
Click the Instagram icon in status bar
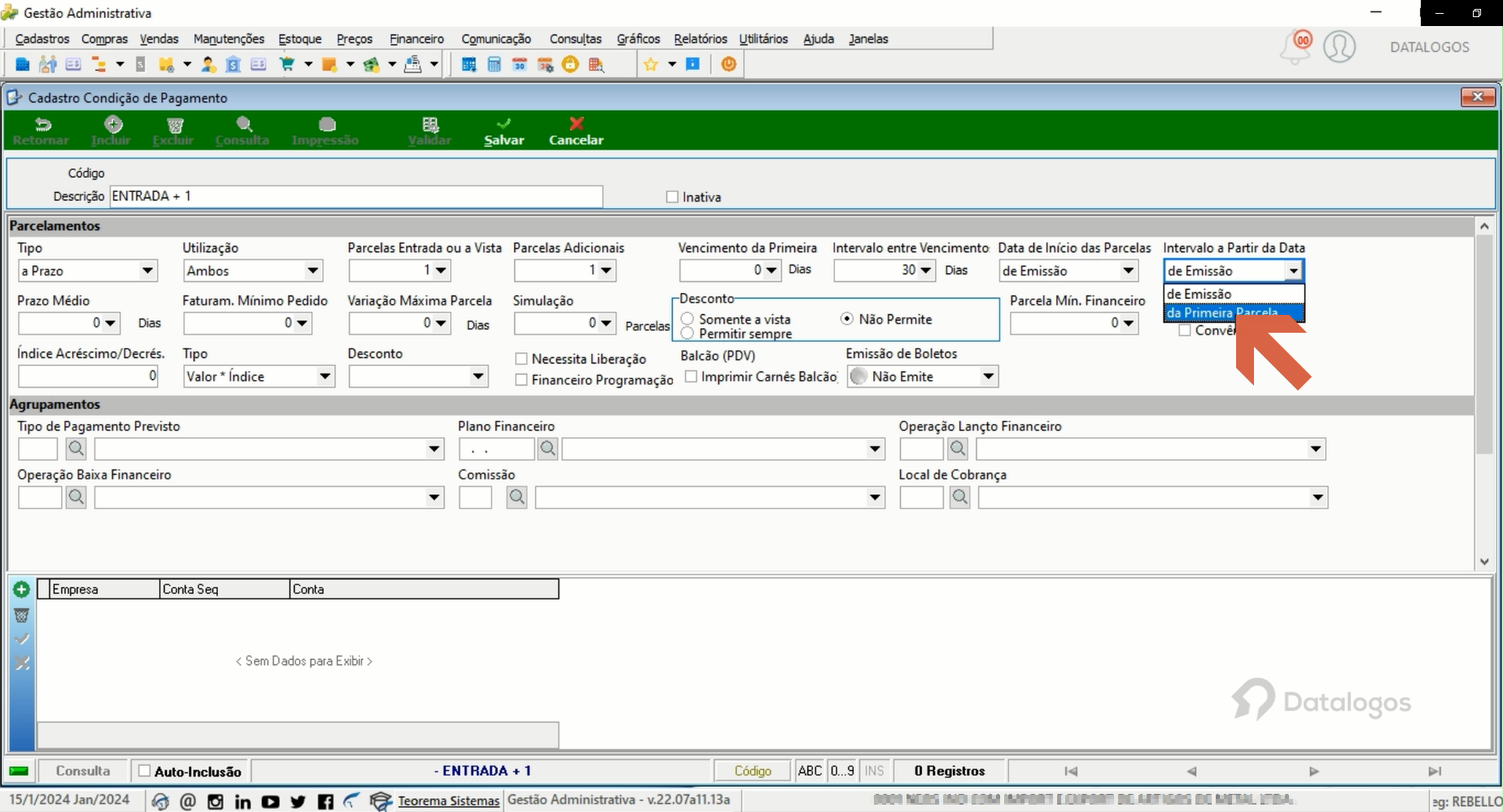point(215,801)
